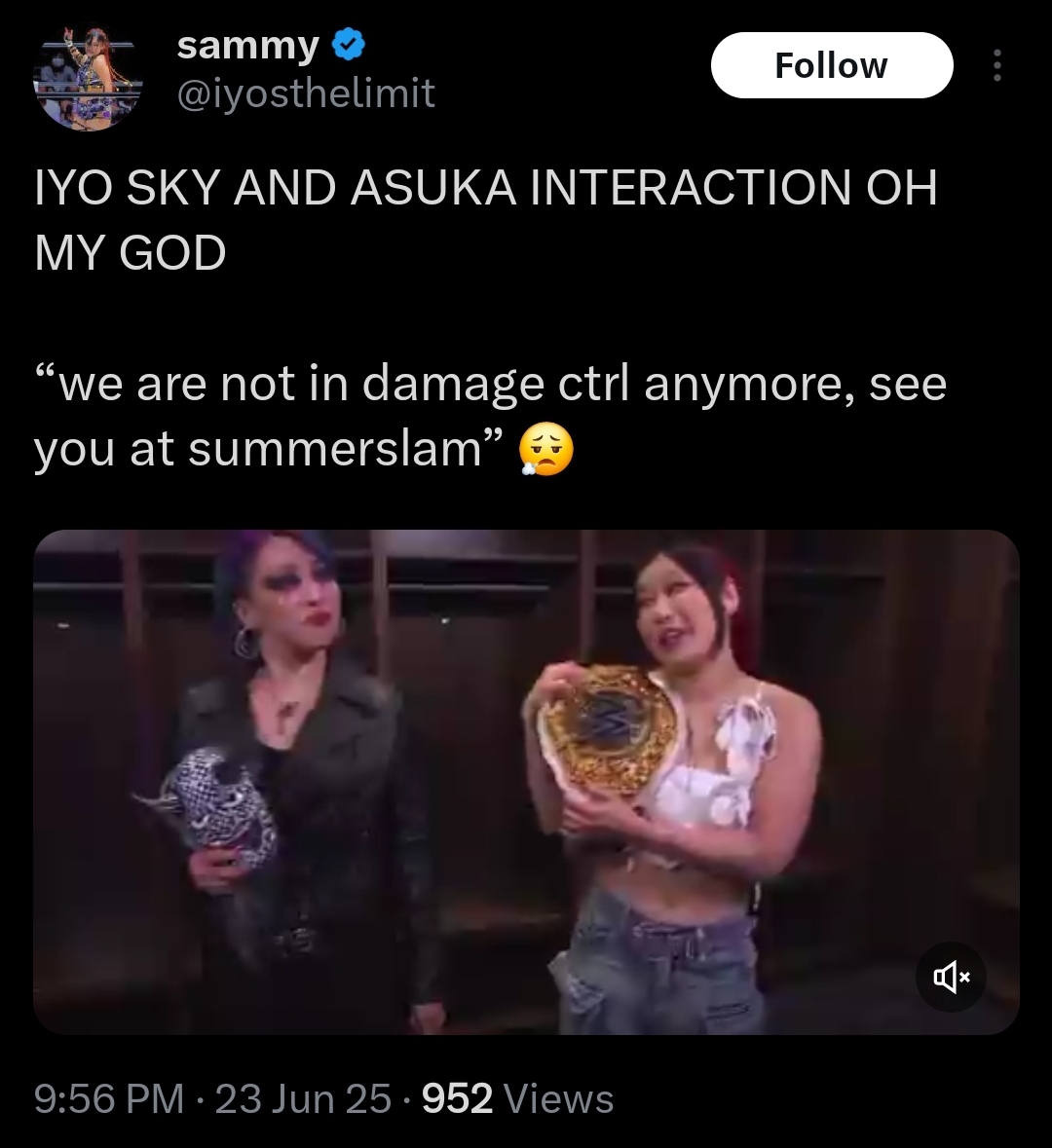The image size is (1052, 1148).
Task: Open the three-dot more options menu
Action: (996, 66)
